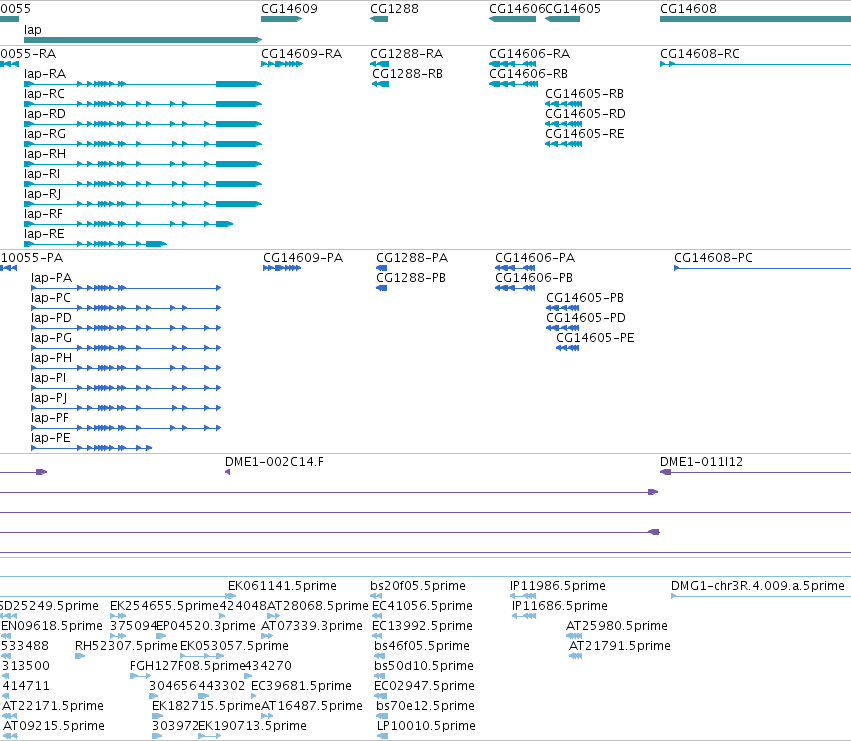Click transcript label lap-RD
Viewport: 851px width, 741px height.
pyautogui.click(x=45, y=114)
